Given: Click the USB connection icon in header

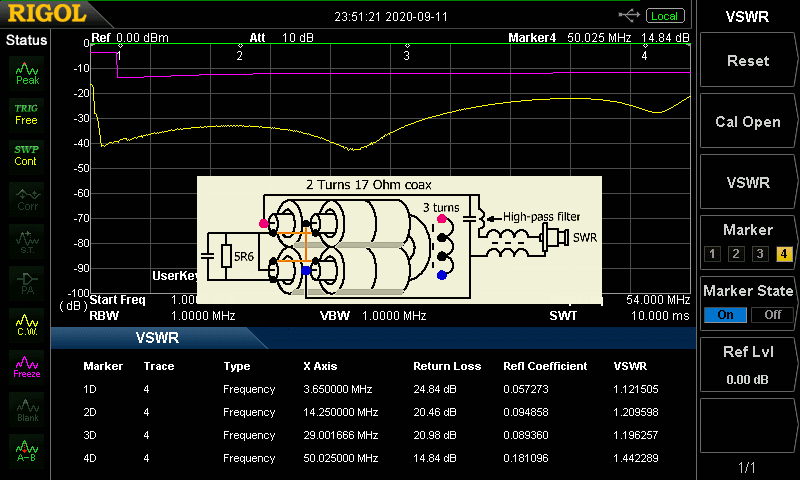Looking at the screenshot, I should (629, 15).
